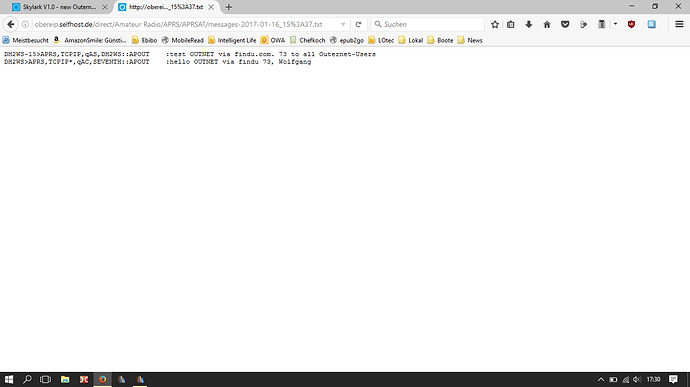Open the Firefox hamburger menu

pos(679,24)
